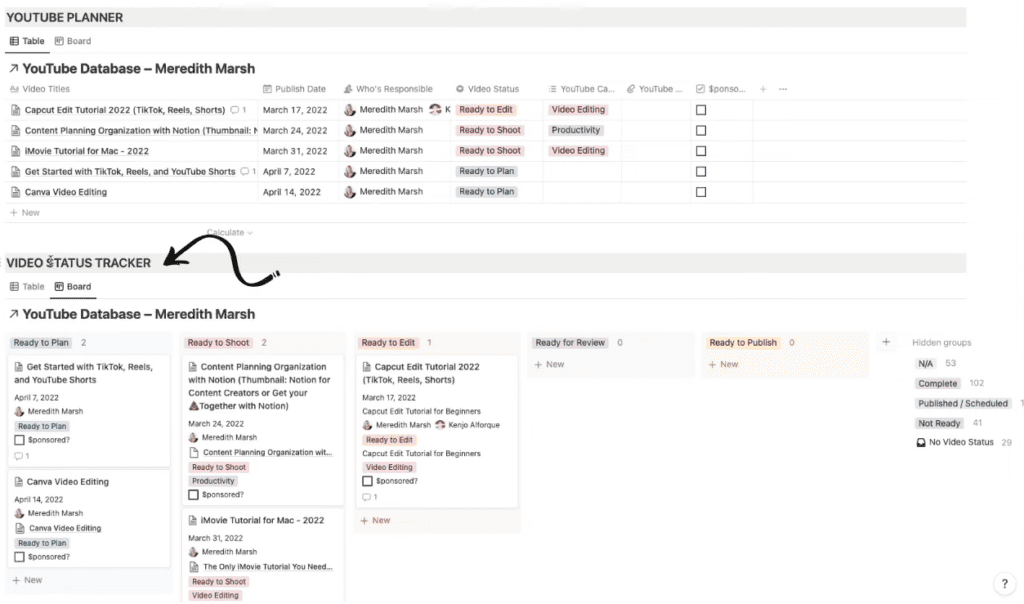Check $ponsored? on Get Started with TikTok card

(20, 440)
